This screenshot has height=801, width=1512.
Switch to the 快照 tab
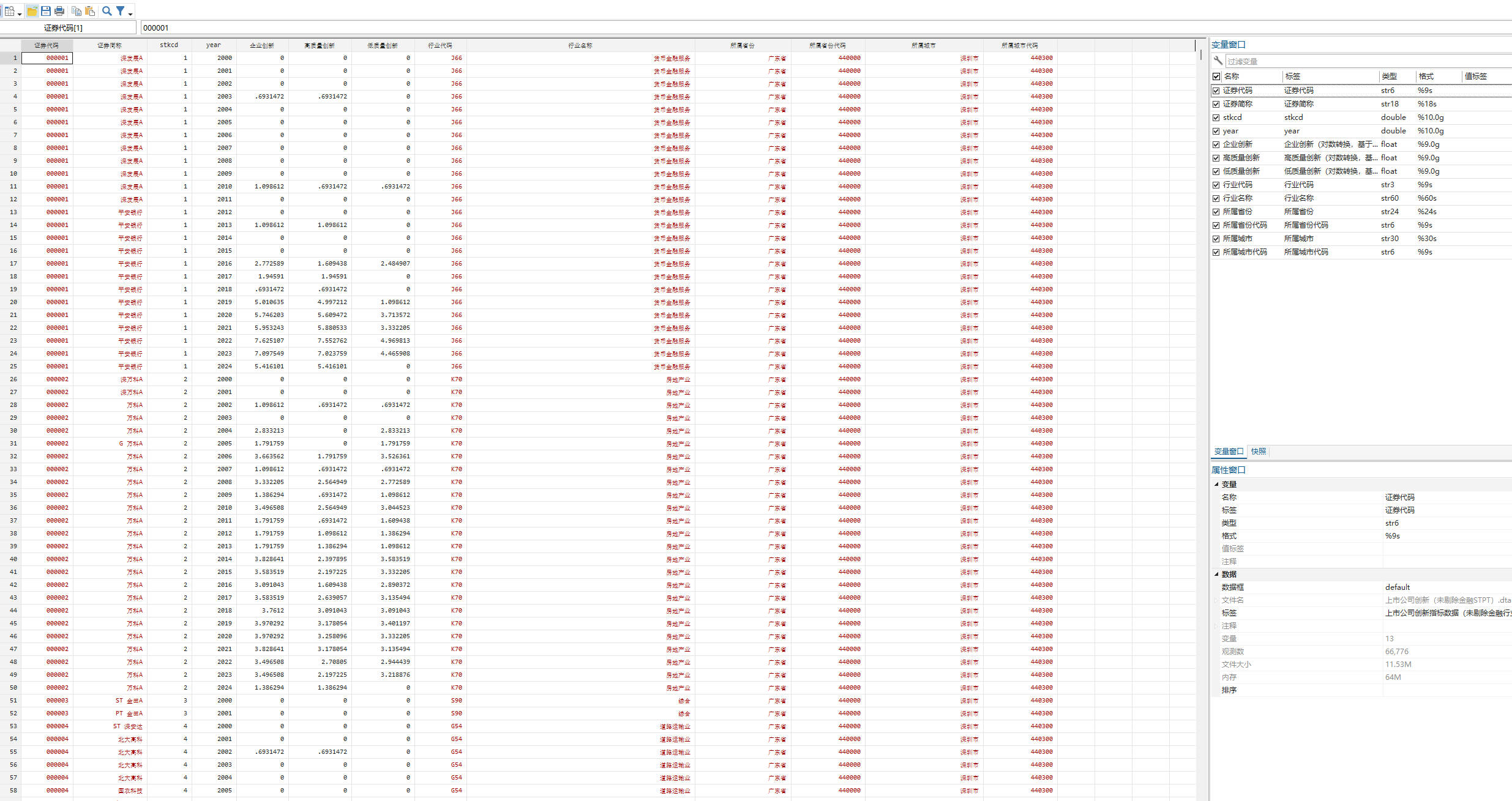click(x=1259, y=452)
